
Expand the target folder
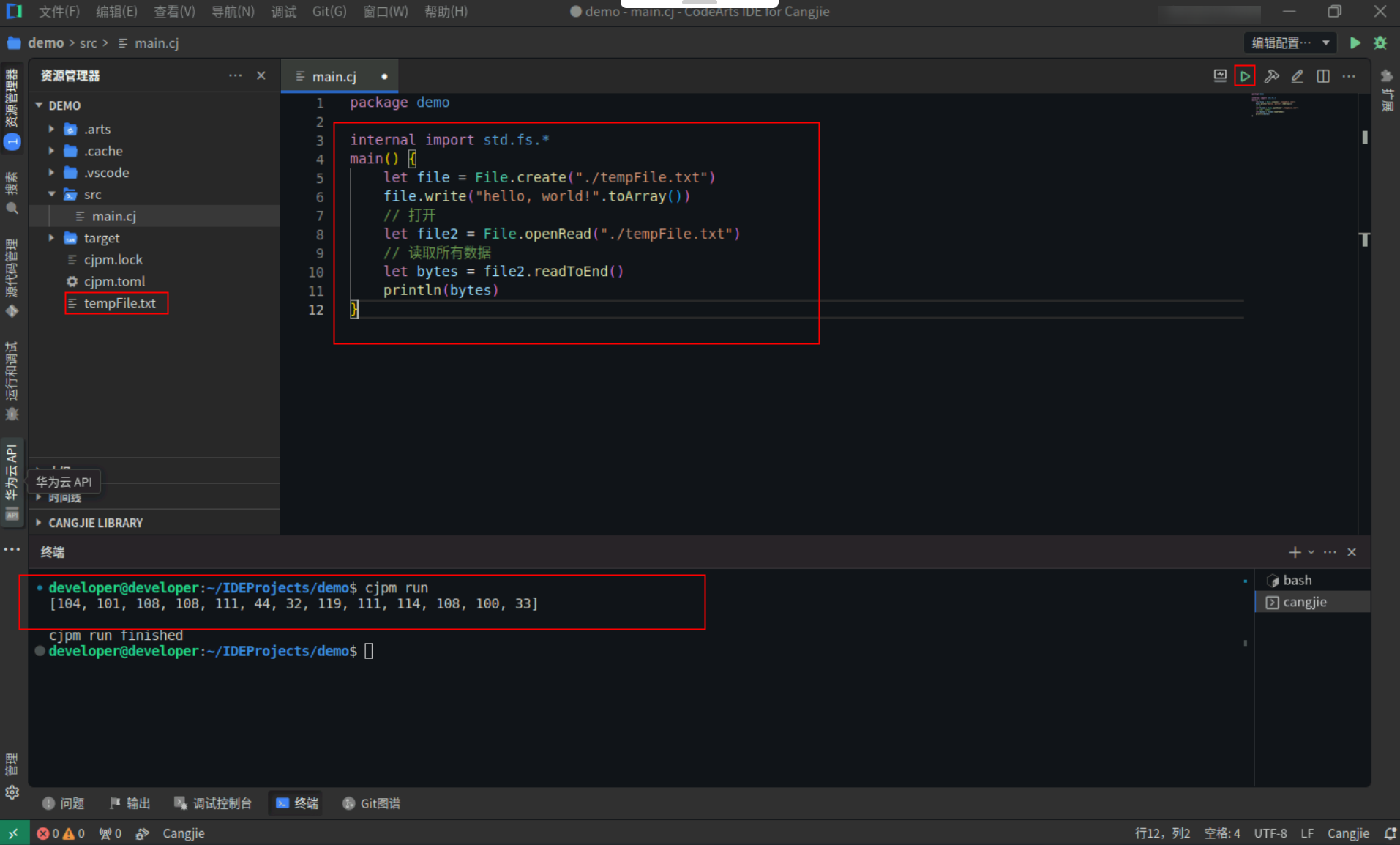point(51,238)
